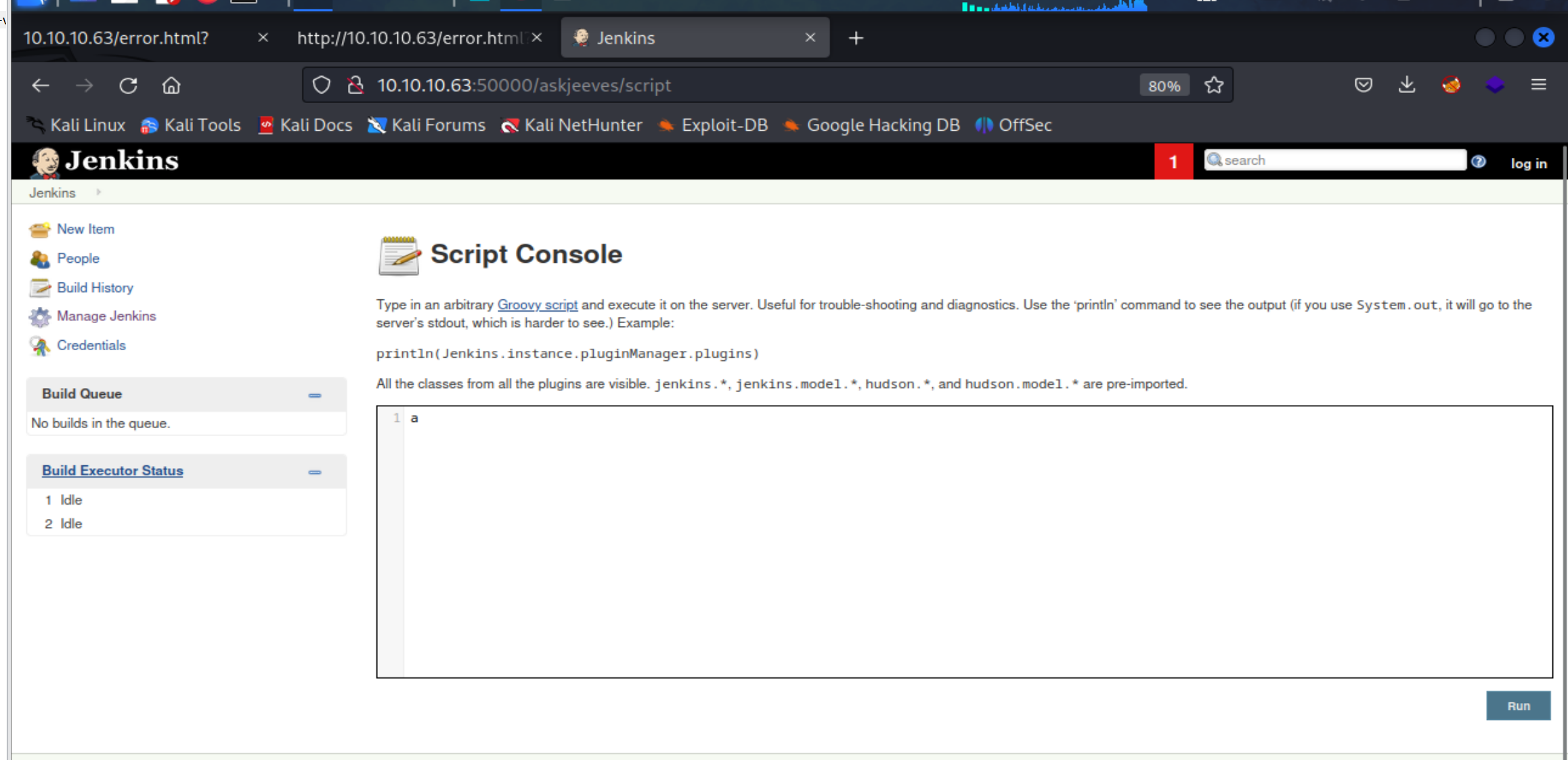Go back with the browser back arrow
This screenshot has width=1568, height=760.
pyautogui.click(x=41, y=85)
